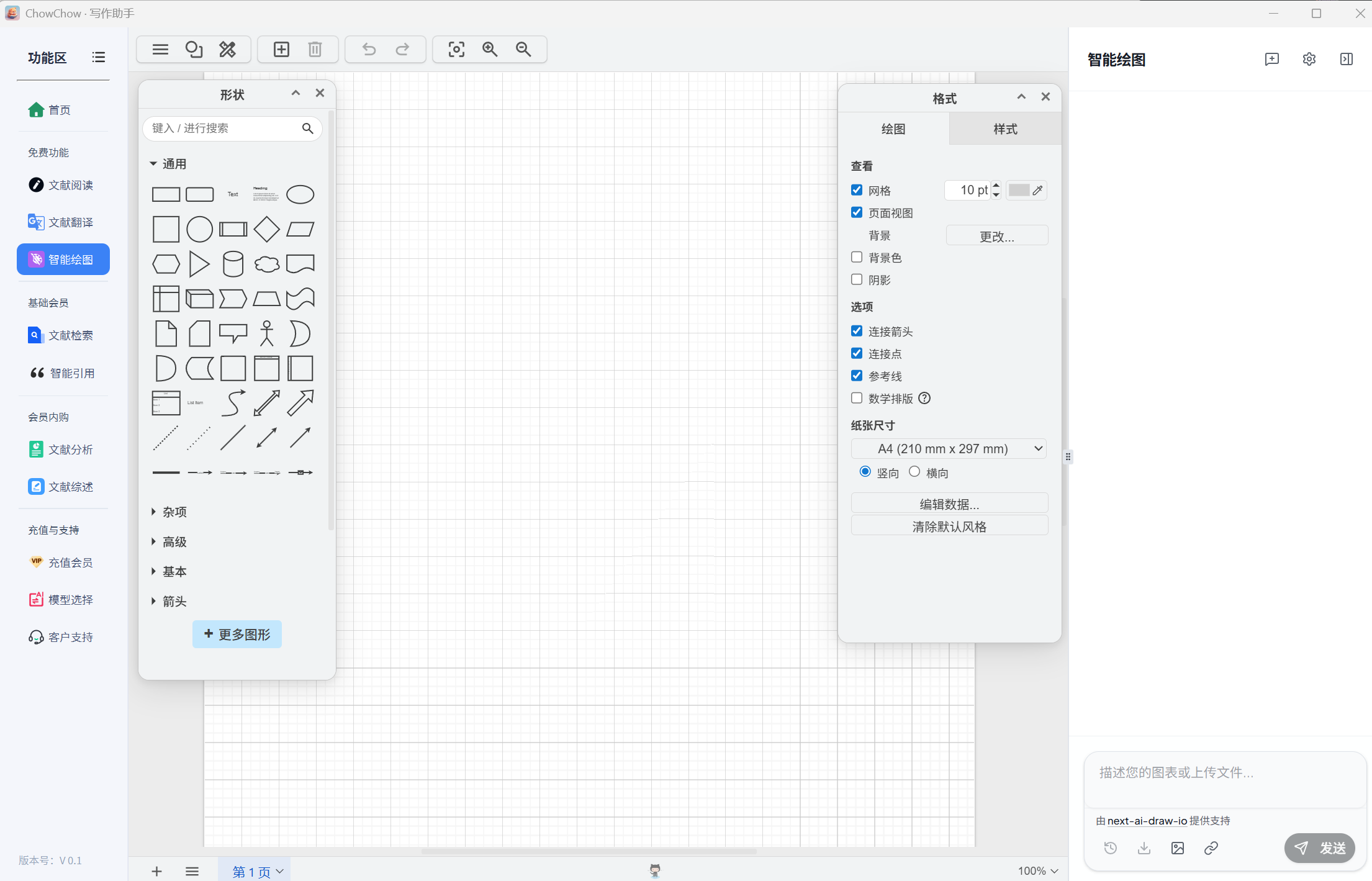Click the upload image icon in chat box
The width and height of the screenshot is (1372, 881).
click(1177, 848)
